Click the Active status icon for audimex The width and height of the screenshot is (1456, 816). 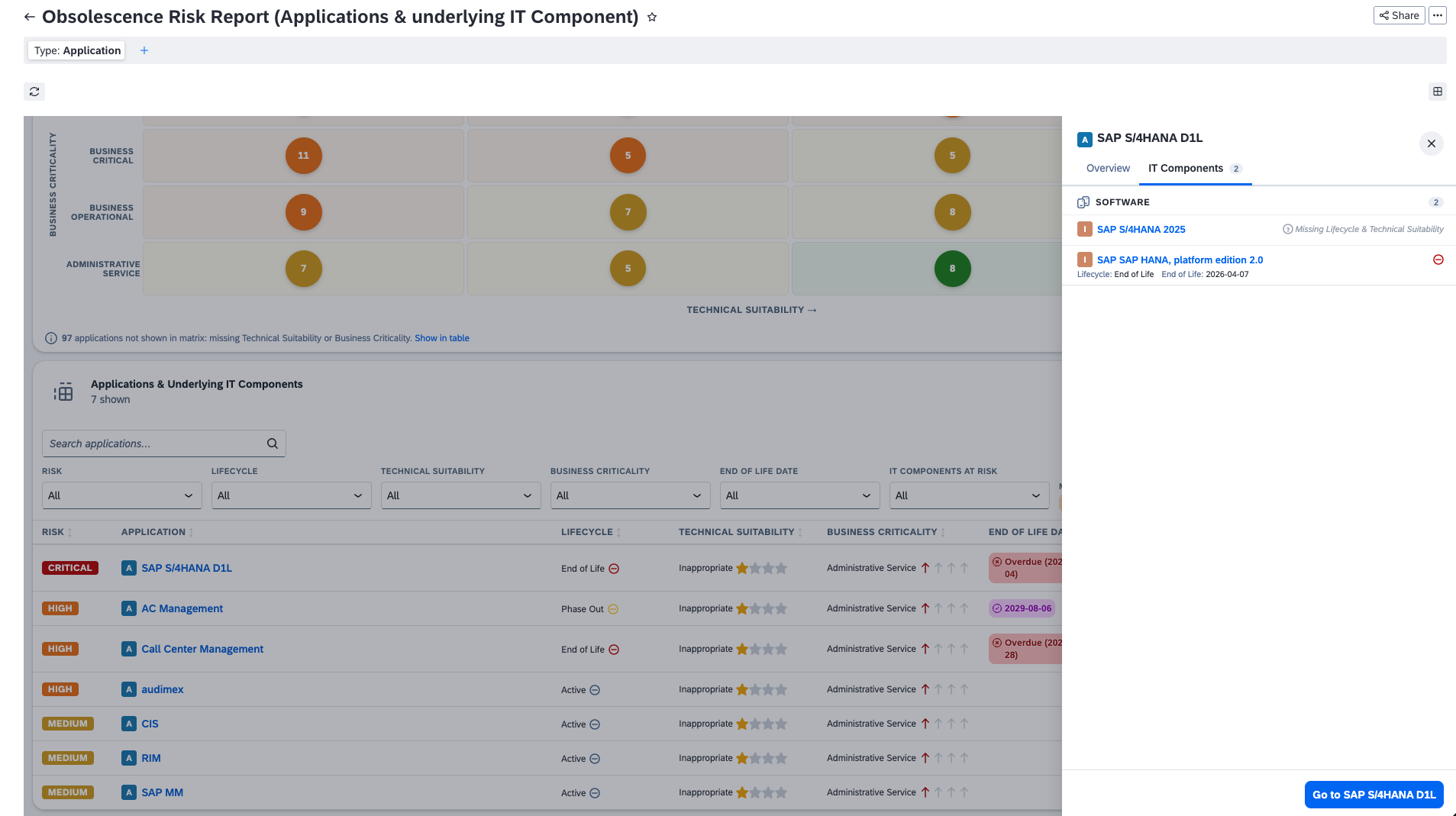coord(595,690)
